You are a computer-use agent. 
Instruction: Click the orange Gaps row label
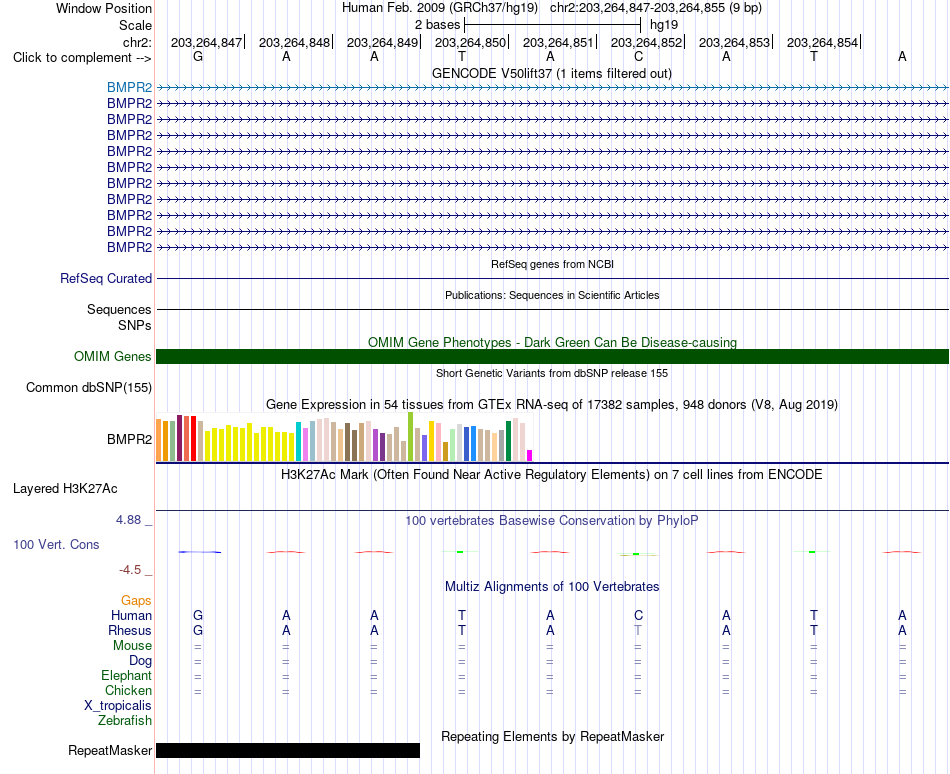136,601
